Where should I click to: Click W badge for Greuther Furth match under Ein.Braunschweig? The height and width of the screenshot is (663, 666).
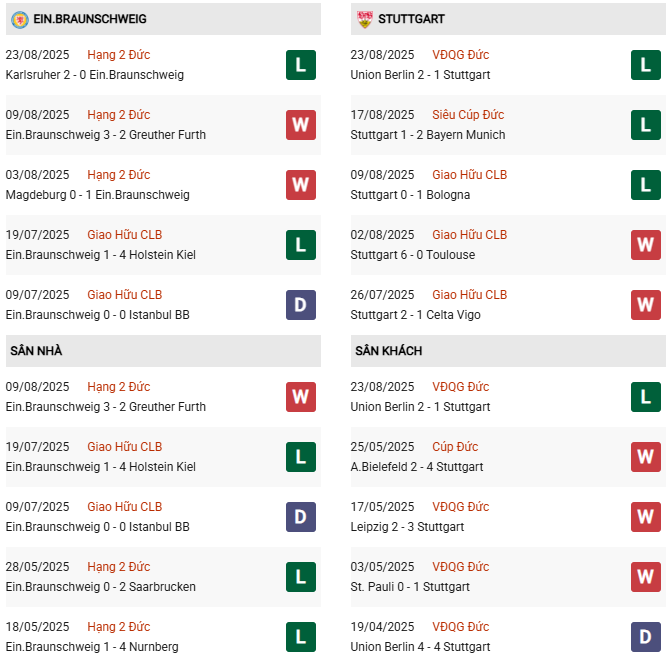click(x=300, y=125)
